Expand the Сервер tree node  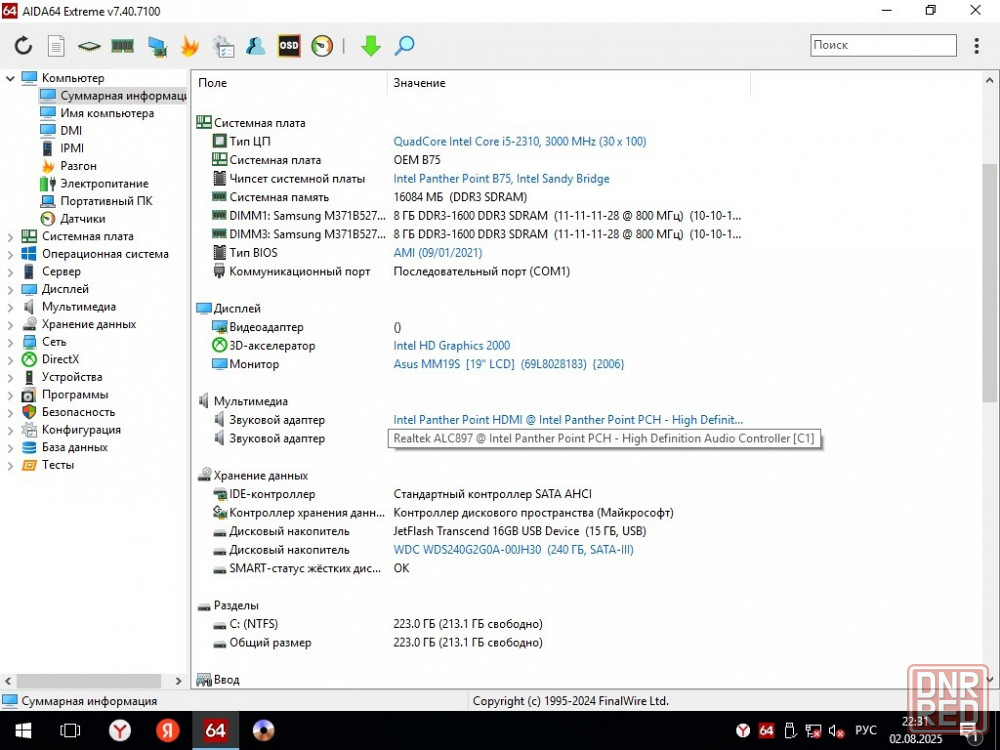10,272
